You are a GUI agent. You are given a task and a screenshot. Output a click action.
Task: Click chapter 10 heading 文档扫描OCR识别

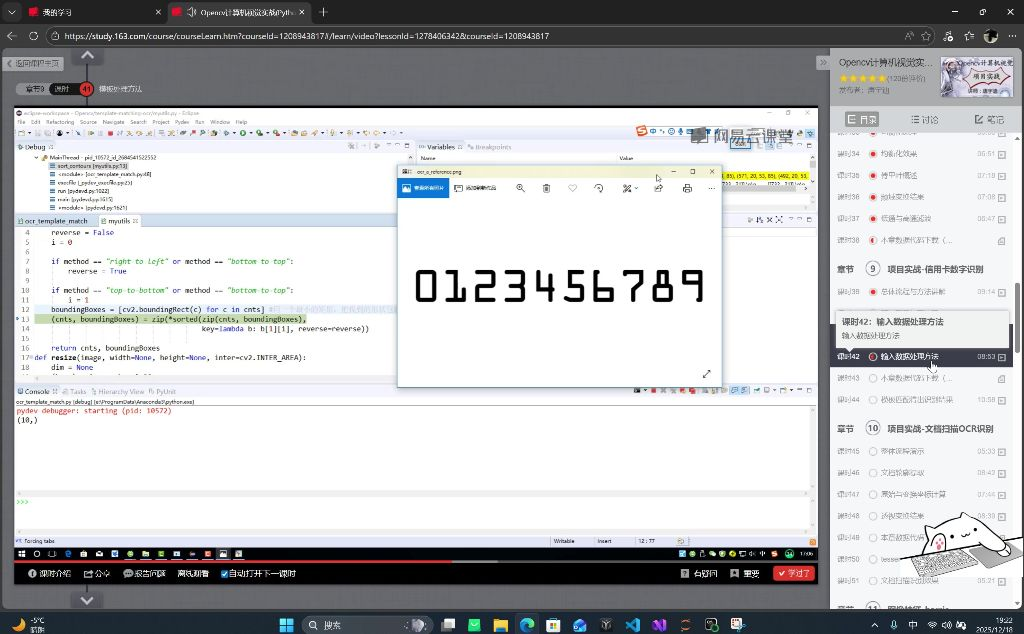pyautogui.click(x=940, y=429)
